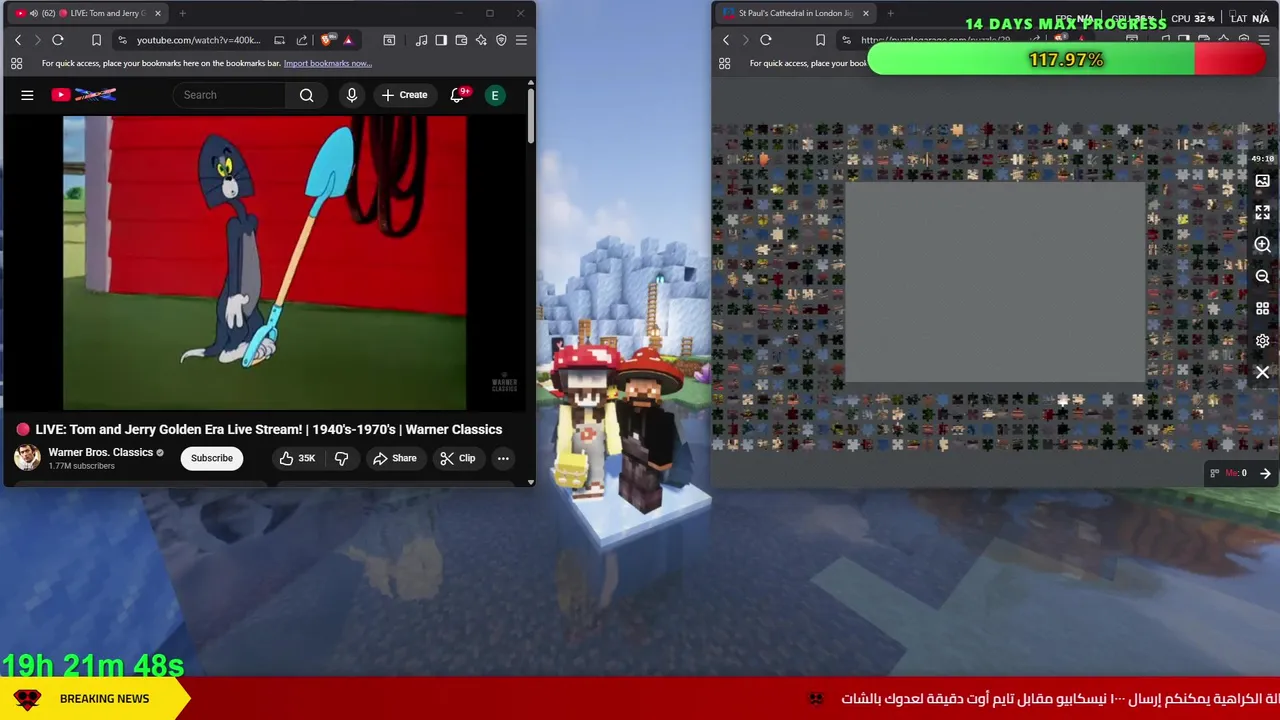Go back in the YouTube browser window
The width and height of the screenshot is (1280, 720).
click(18, 40)
